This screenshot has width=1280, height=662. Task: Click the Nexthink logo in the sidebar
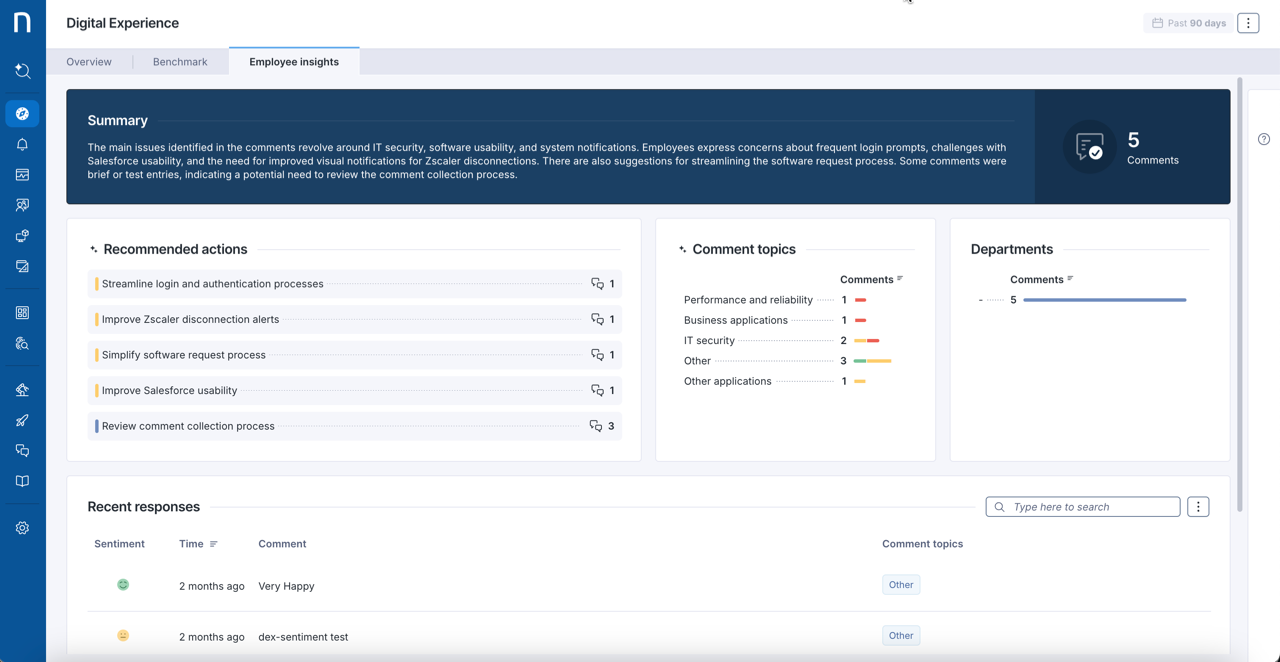point(22,22)
